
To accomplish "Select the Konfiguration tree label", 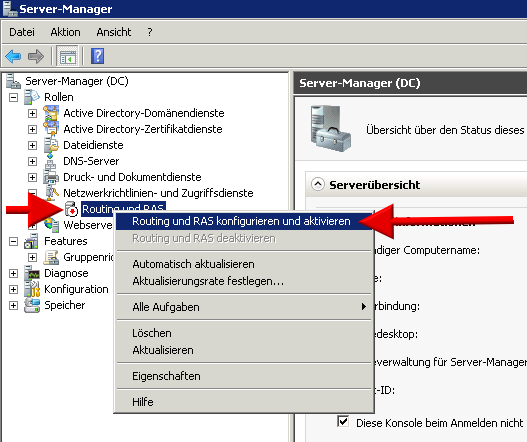I will coord(76,289).
